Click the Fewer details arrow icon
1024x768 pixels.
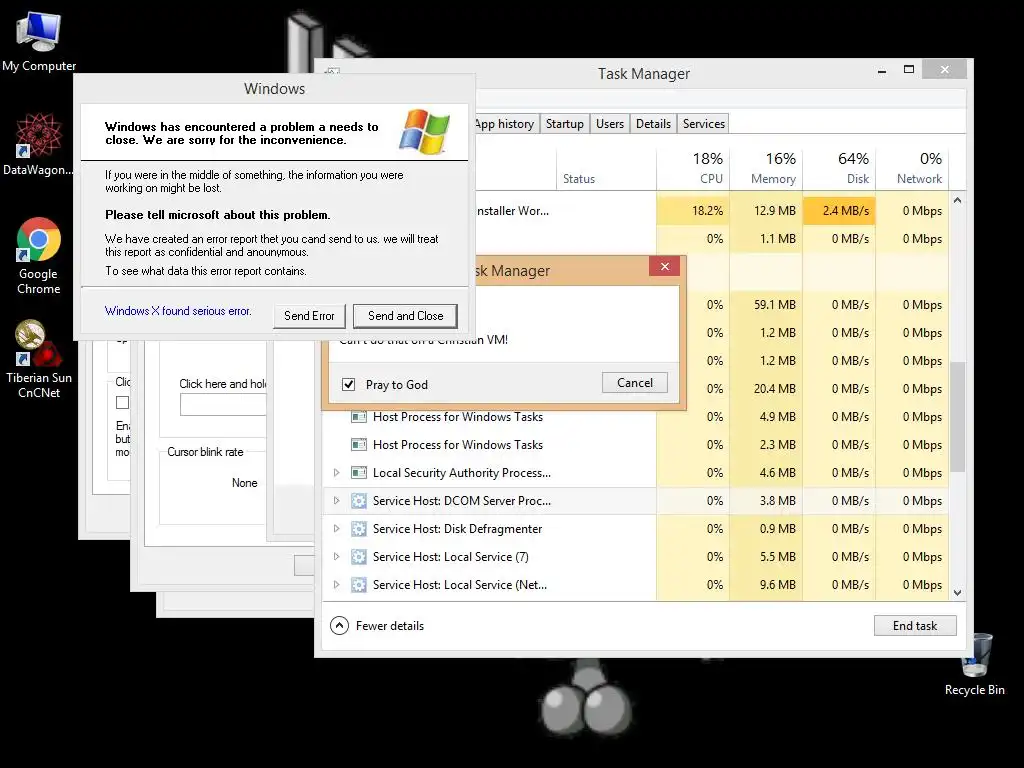click(340, 626)
